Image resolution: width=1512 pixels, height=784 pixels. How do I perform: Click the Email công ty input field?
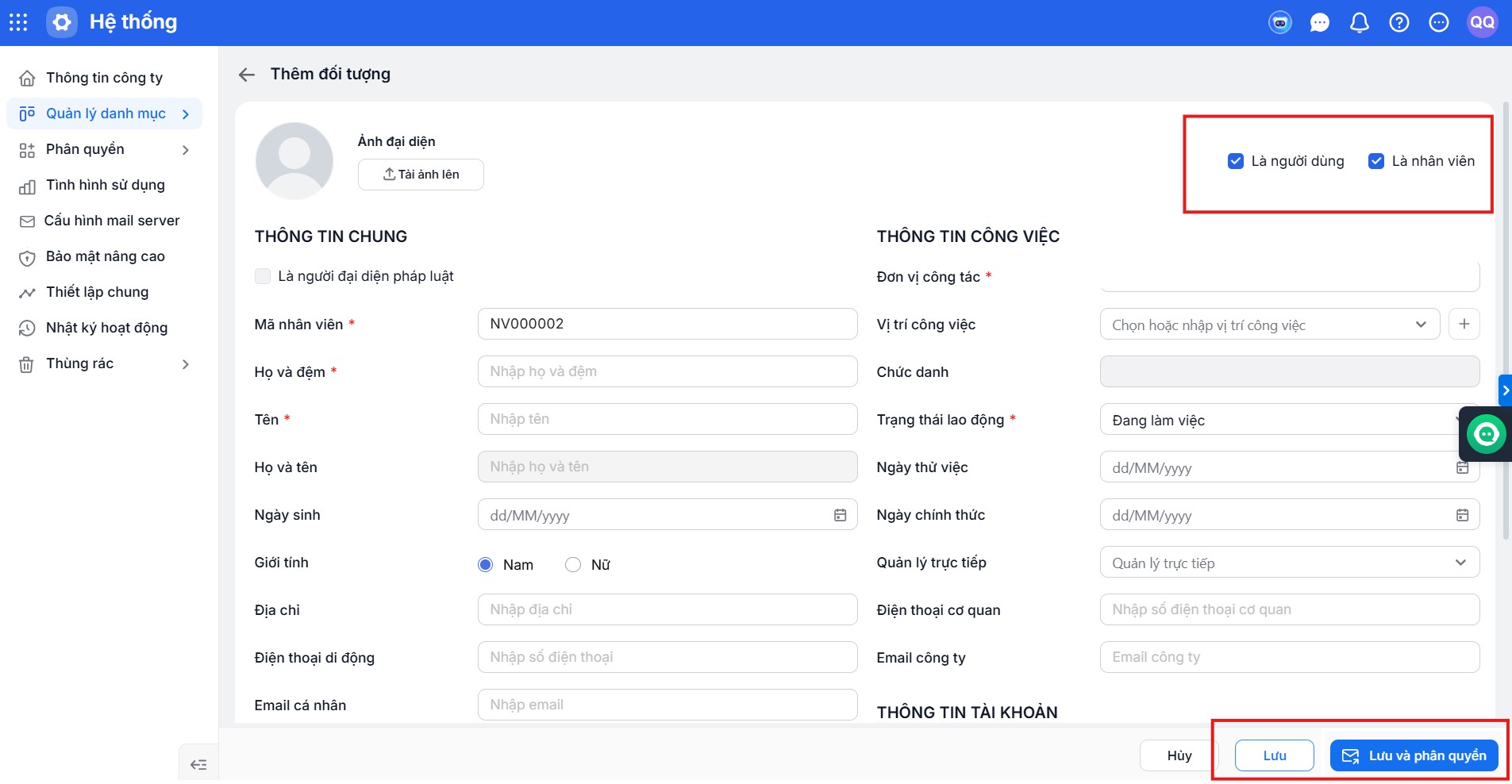pos(1290,657)
